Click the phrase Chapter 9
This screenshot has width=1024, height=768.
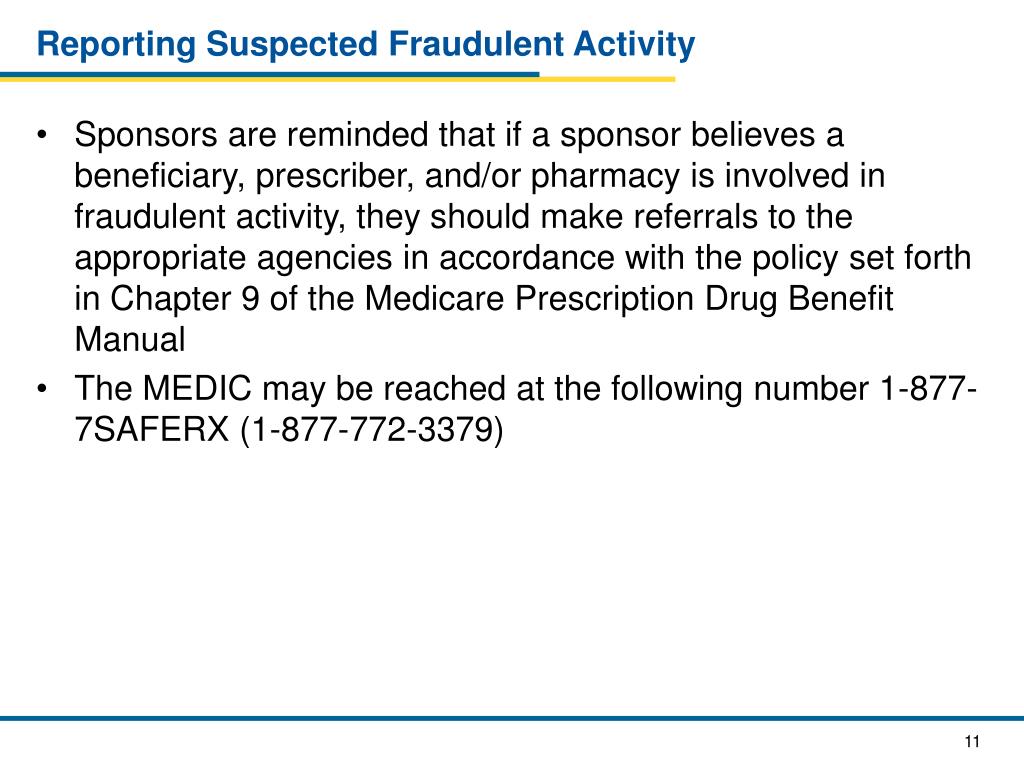point(184,299)
